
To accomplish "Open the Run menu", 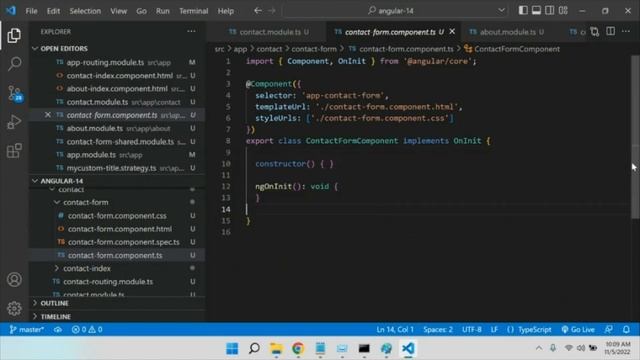I will tap(162, 11).
